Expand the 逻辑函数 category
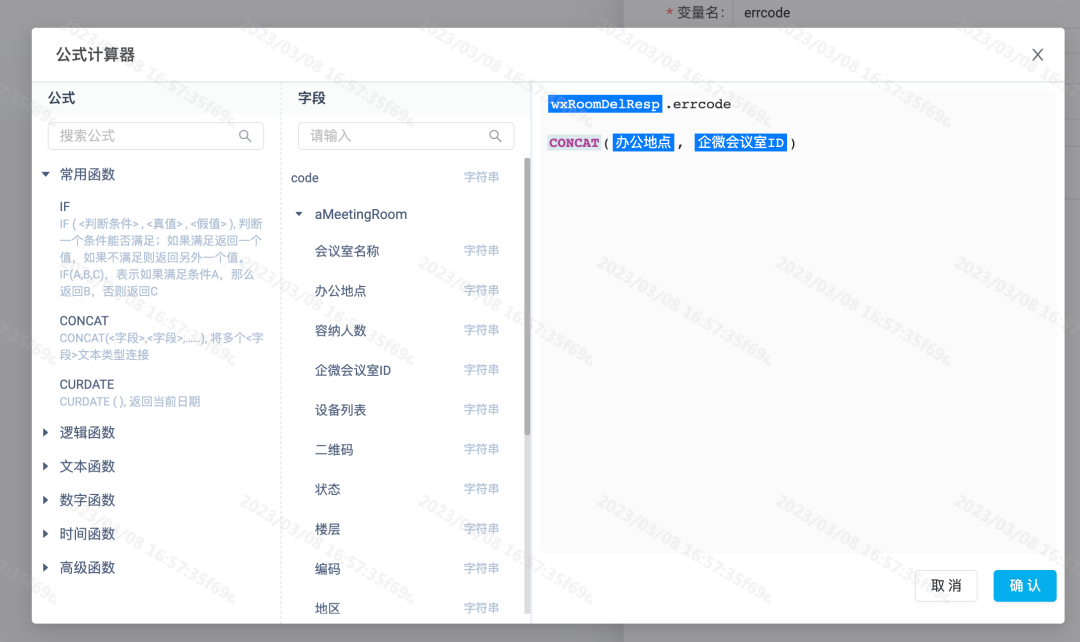 click(45, 433)
